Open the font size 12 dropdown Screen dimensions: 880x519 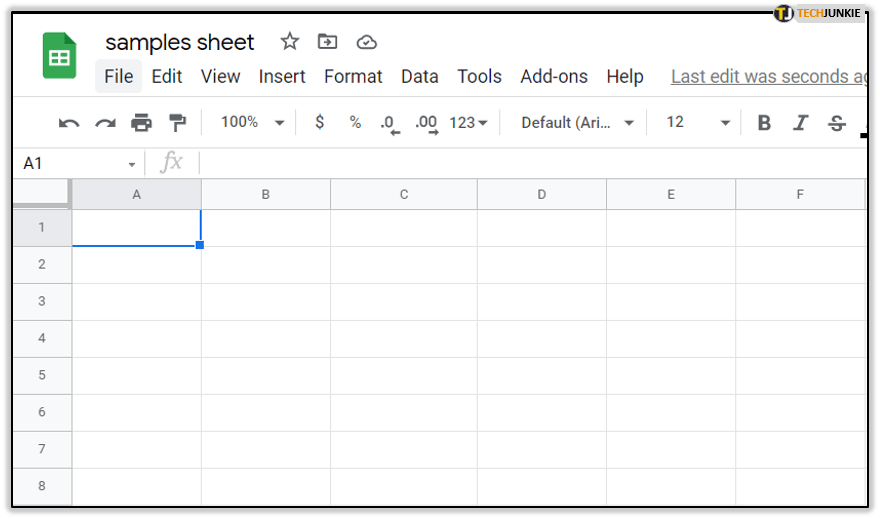(699, 122)
